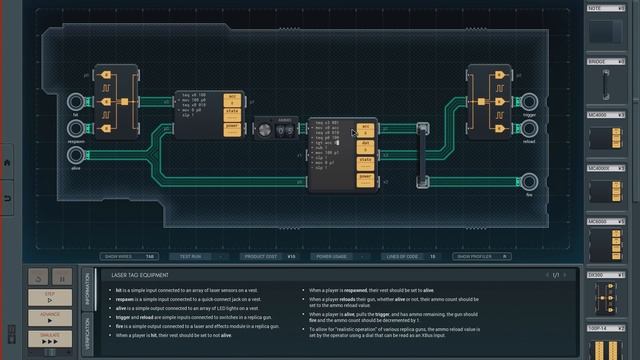Click the code area of the left microcontroller
This screenshot has width=640, height=360.
tap(200, 114)
